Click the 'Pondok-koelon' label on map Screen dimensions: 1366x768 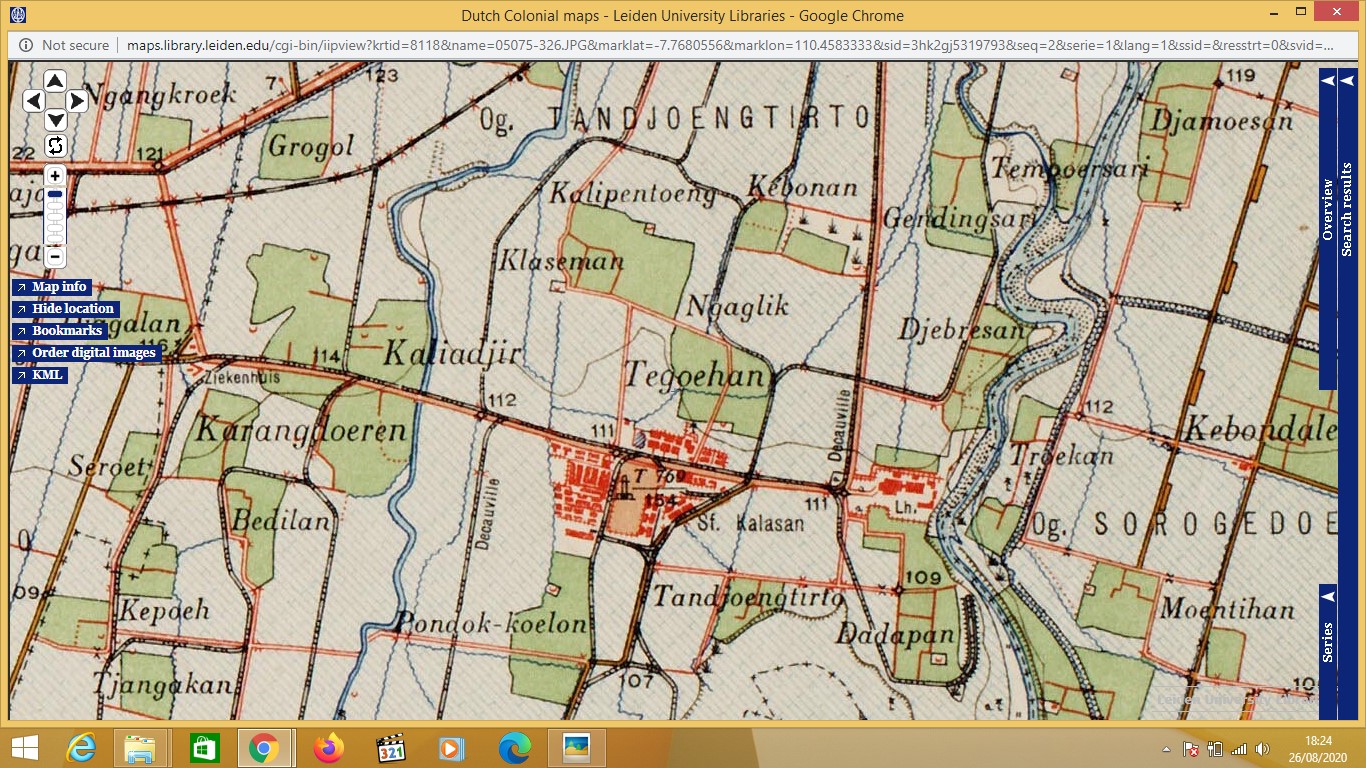(491, 623)
